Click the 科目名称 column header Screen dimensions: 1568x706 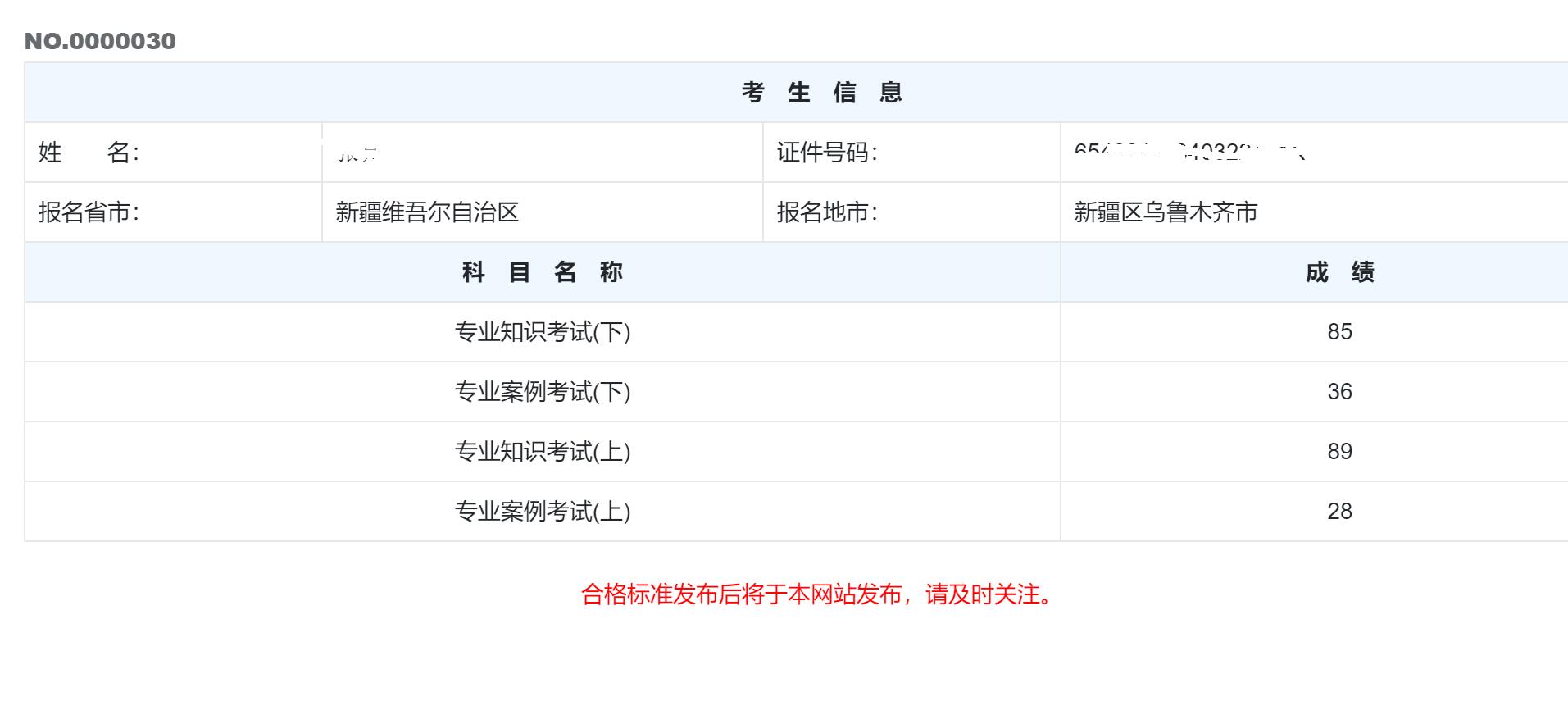[x=543, y=272]
